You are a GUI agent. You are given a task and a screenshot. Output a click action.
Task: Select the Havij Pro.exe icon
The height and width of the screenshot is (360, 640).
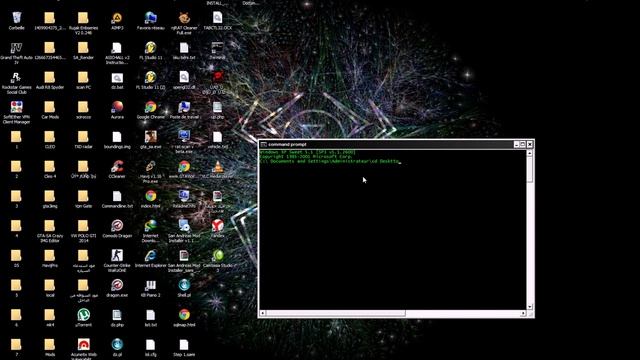click(151, 167)
